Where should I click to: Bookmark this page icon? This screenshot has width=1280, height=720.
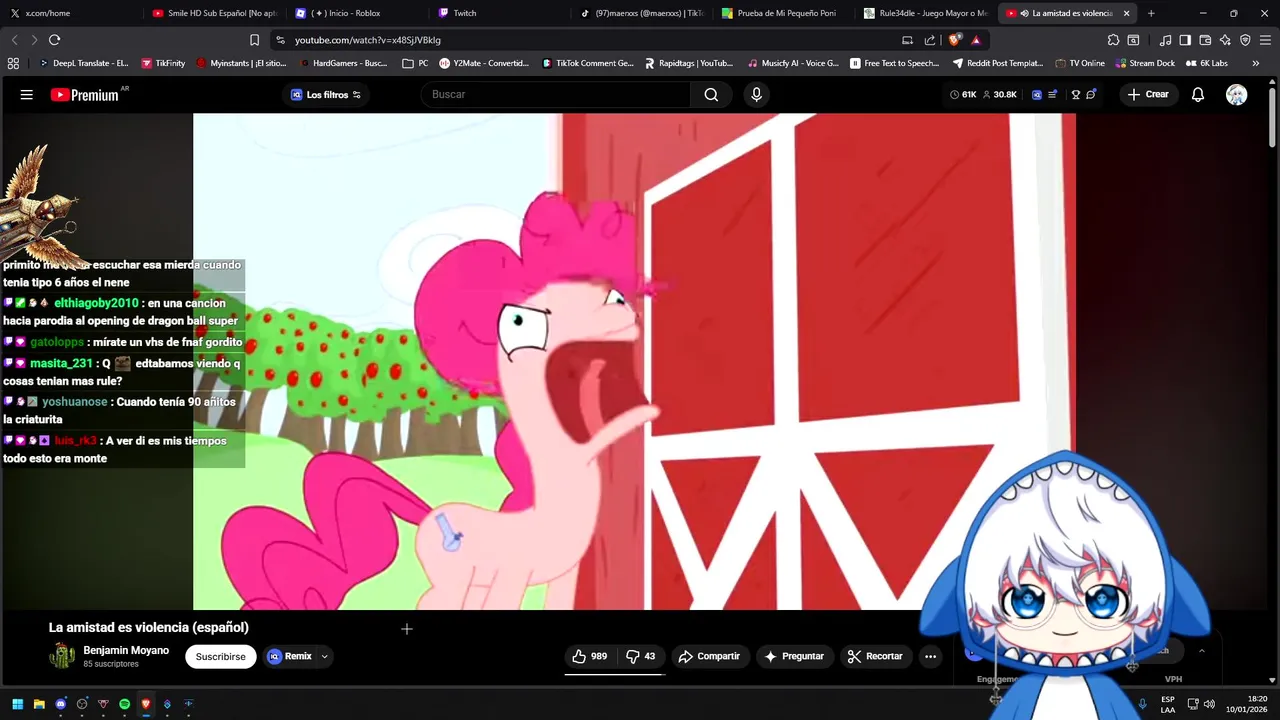254,40
